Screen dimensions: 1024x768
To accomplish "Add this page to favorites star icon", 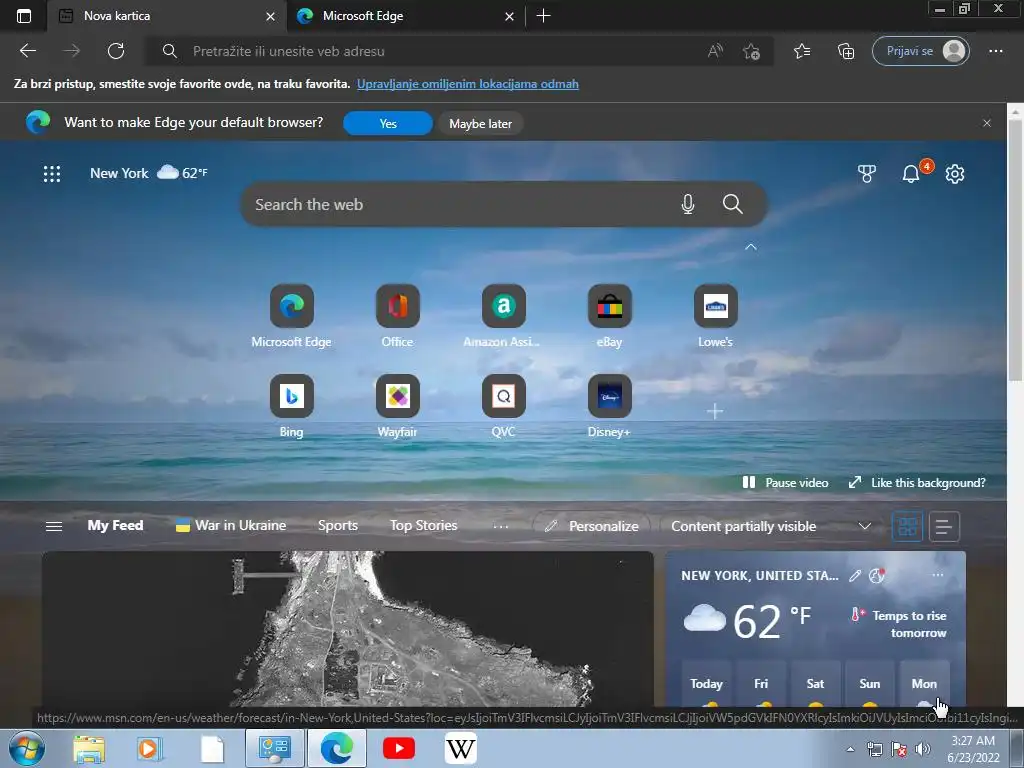I will (x=751, y=51).
